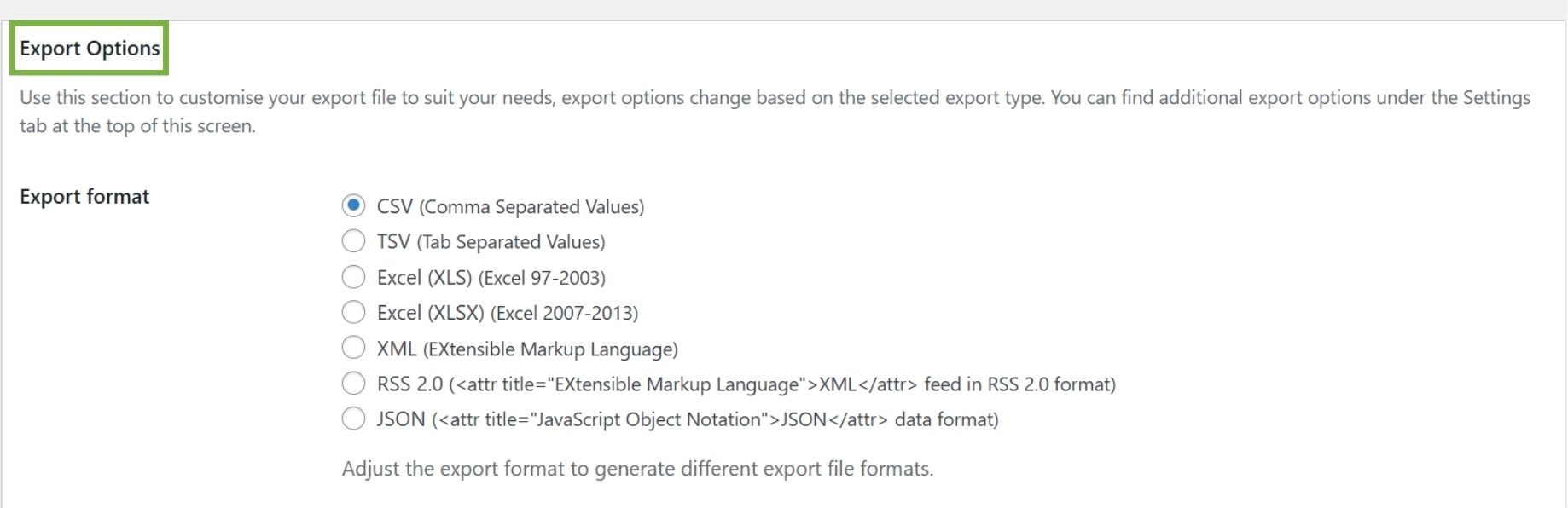Select the CSV export format radio button
This screenshot has height=508, width=1568.
353,206
